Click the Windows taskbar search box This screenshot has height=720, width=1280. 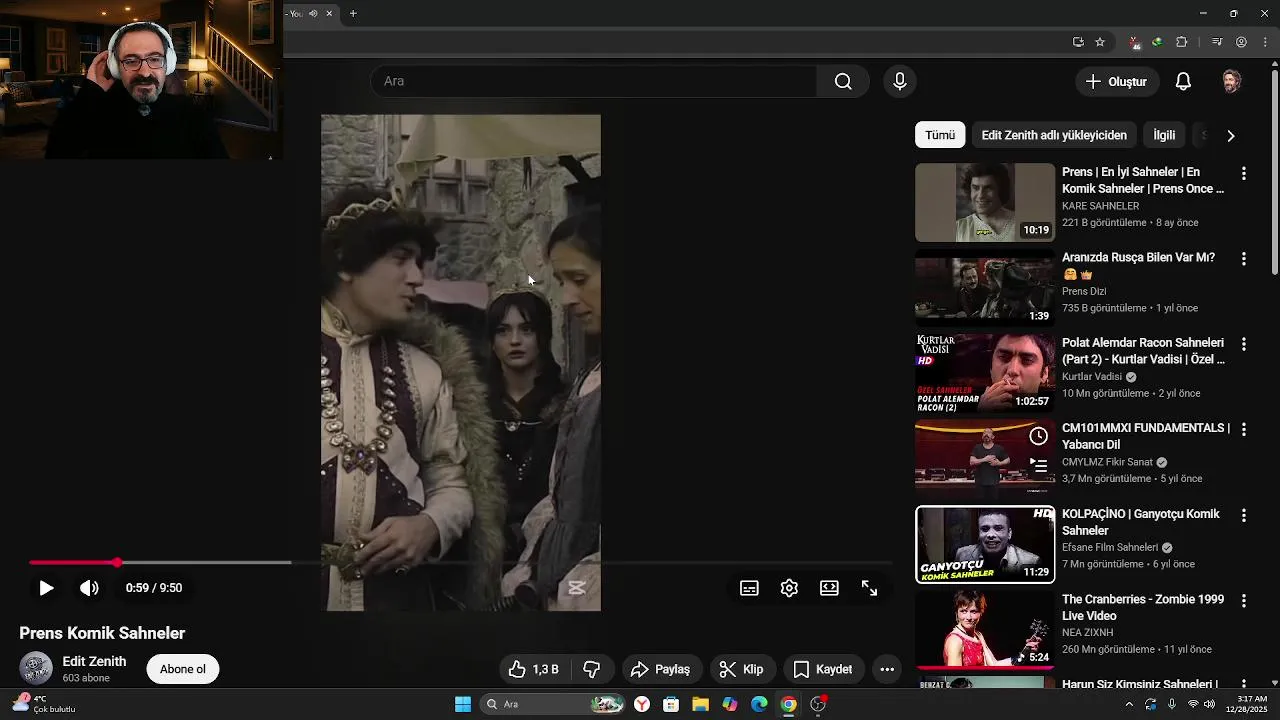[x=554, y=704]
